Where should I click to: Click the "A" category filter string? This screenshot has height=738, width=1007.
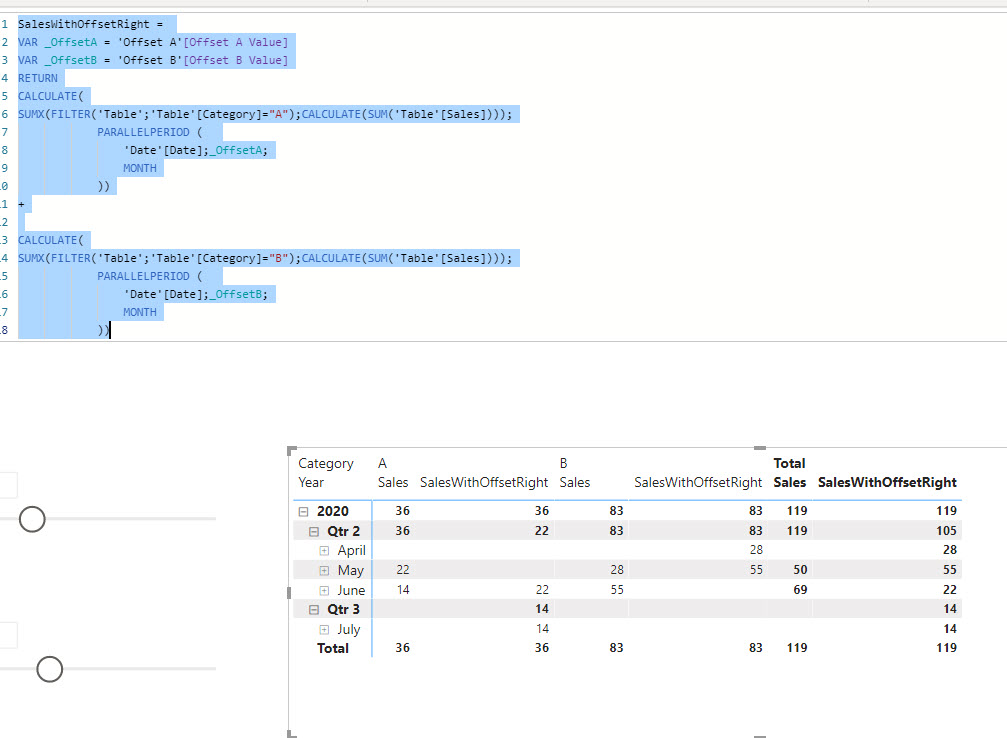click(279, 114)
